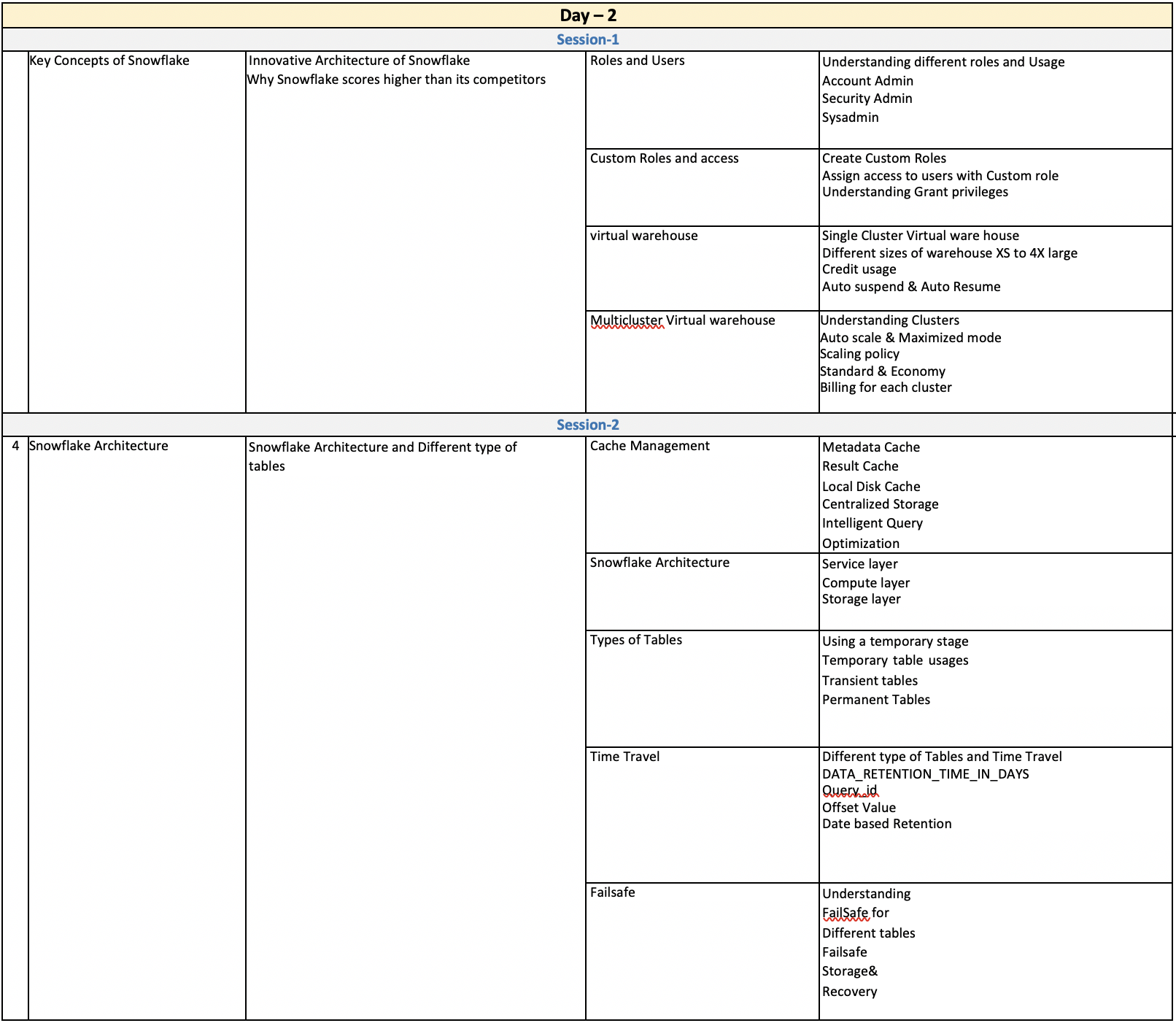Select the Roles and Users cell
This screenshot has height=1023, width=1176.
tap(637, 61)
